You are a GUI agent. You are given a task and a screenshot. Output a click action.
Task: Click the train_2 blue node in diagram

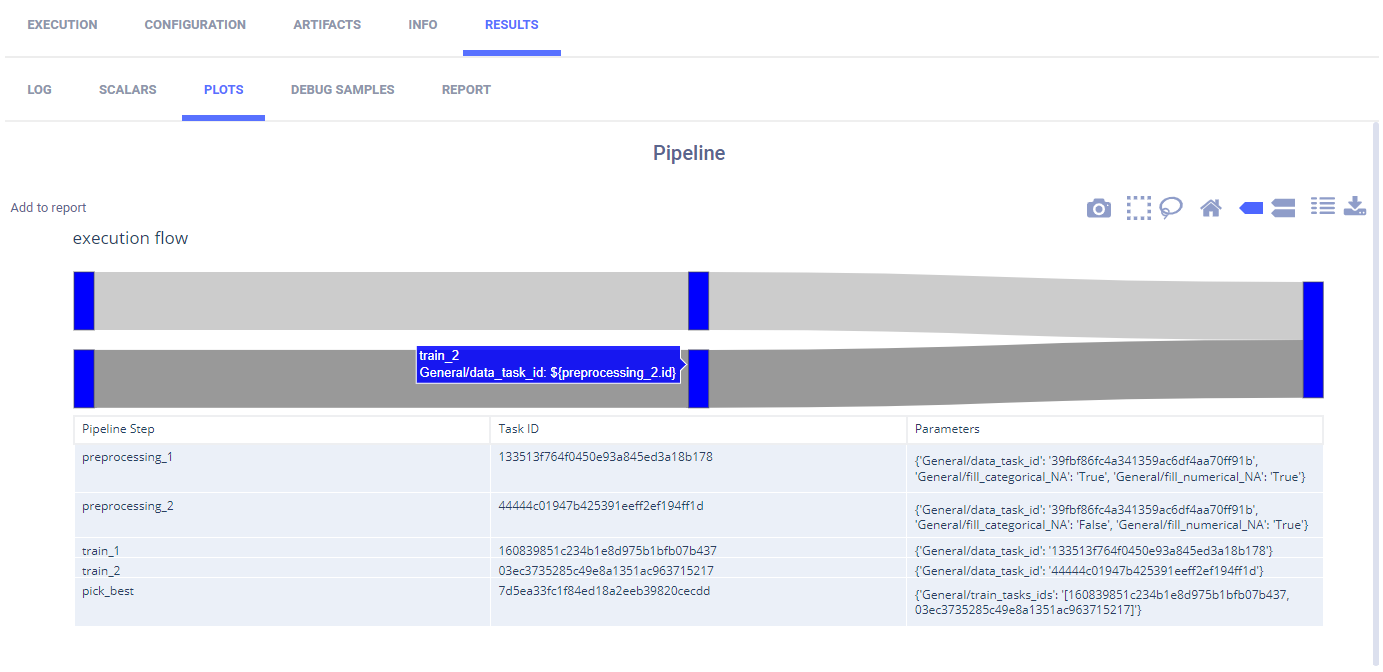698,379
